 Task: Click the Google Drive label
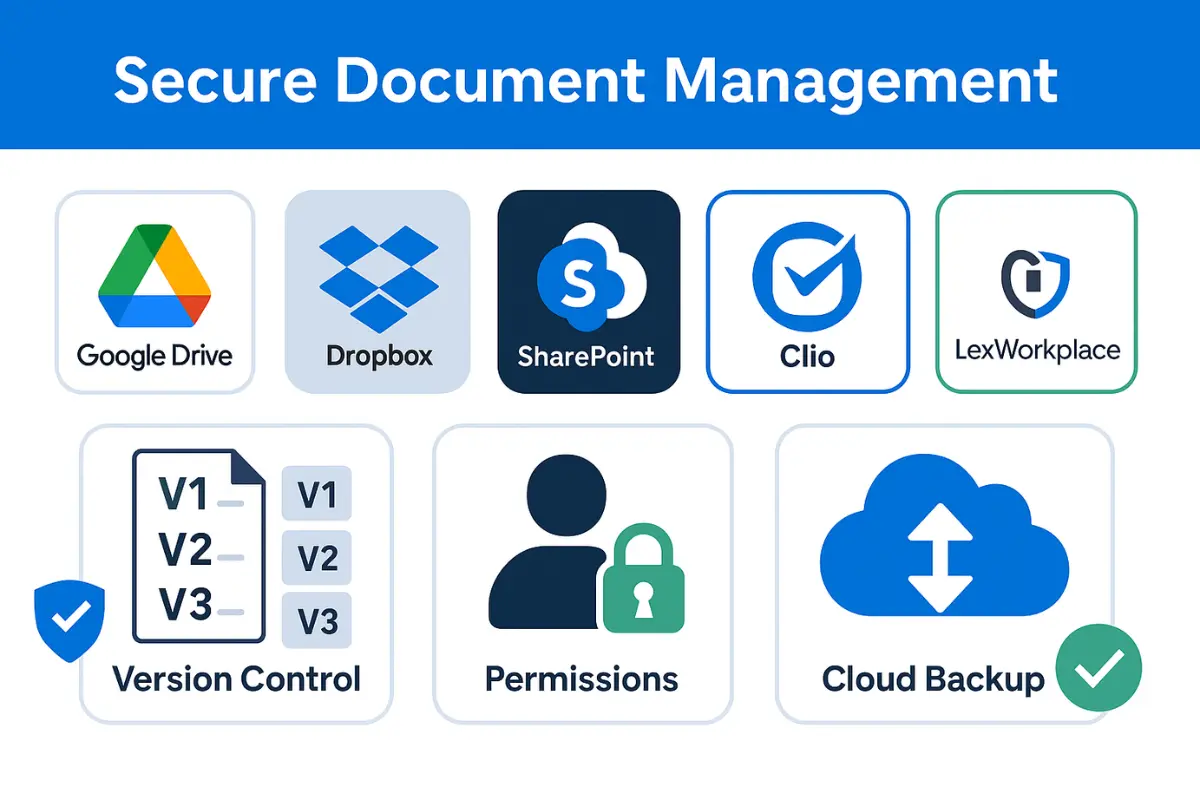pyautogui.click(x=155, y=356)
